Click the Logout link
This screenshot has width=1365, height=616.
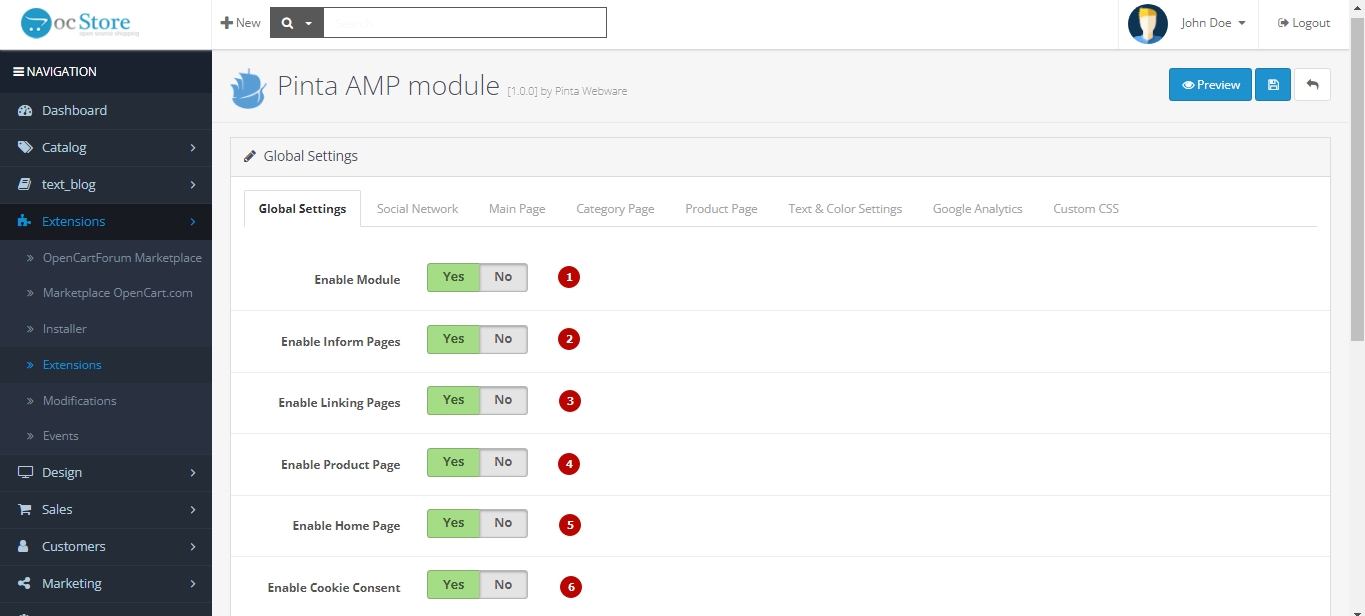[x=1304, y=23]
